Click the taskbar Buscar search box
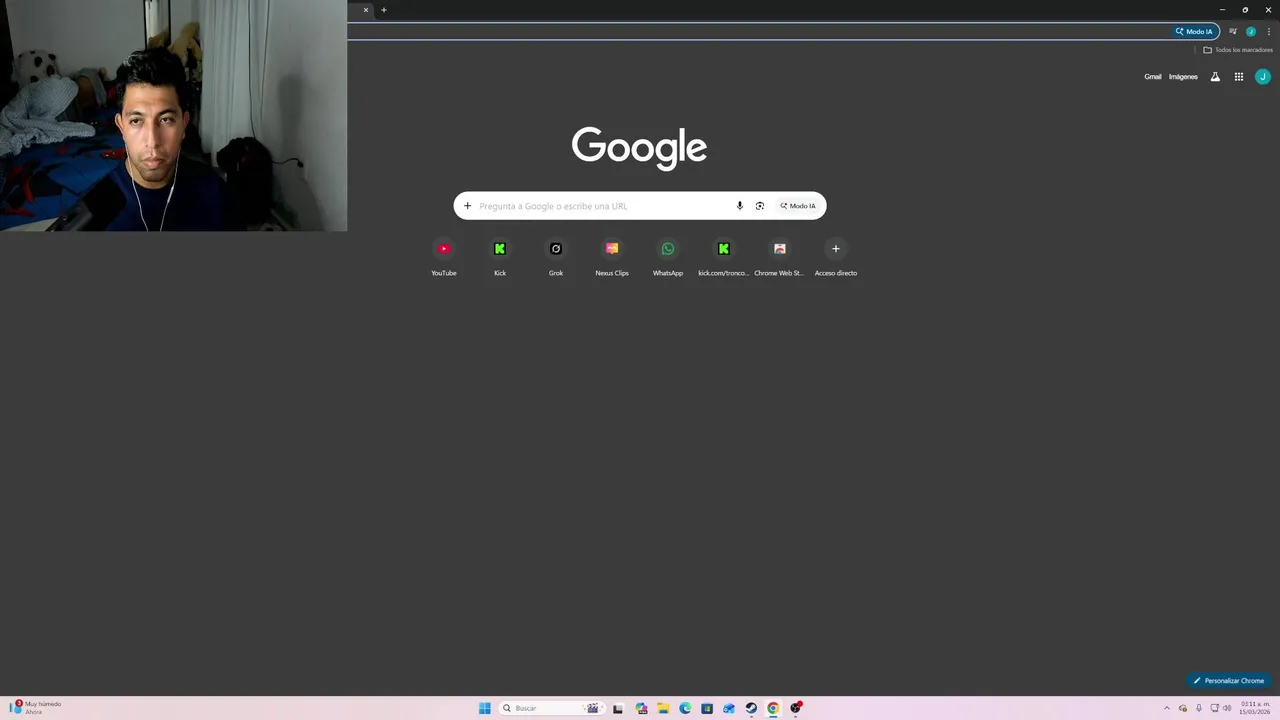Image resolution: width=1280 pixels, height=720 pixels. pyautogui.click(x=551, y=708)
